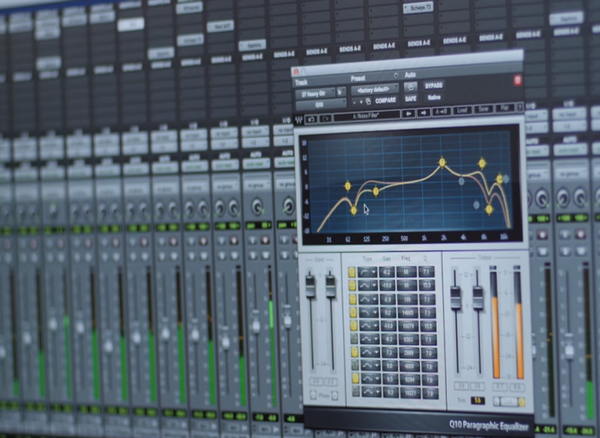The image size is (600, 438).
Task: Click the Undo arrow in the Waves toolbar
Action: [311, 119]
